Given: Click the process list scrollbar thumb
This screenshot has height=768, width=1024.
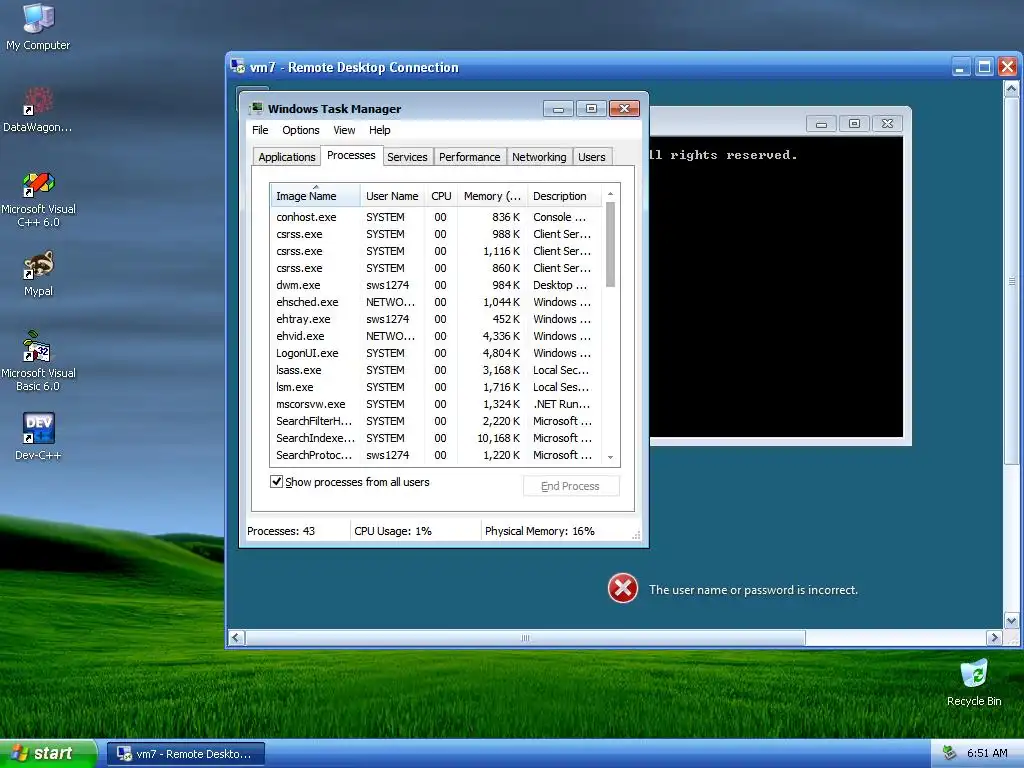Looking at the screenshot, I should pos(611,244).
